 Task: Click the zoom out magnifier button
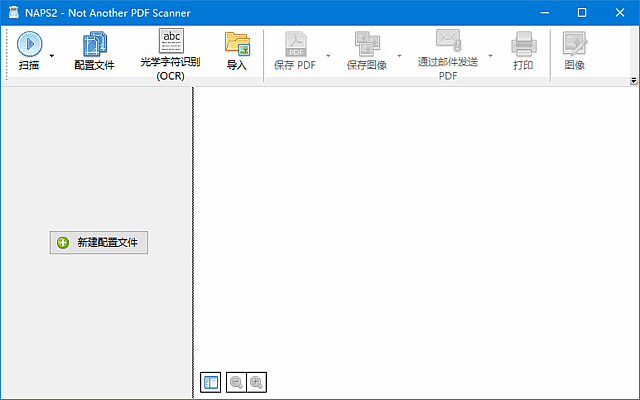pyautogui.click(x=236, y=382)
